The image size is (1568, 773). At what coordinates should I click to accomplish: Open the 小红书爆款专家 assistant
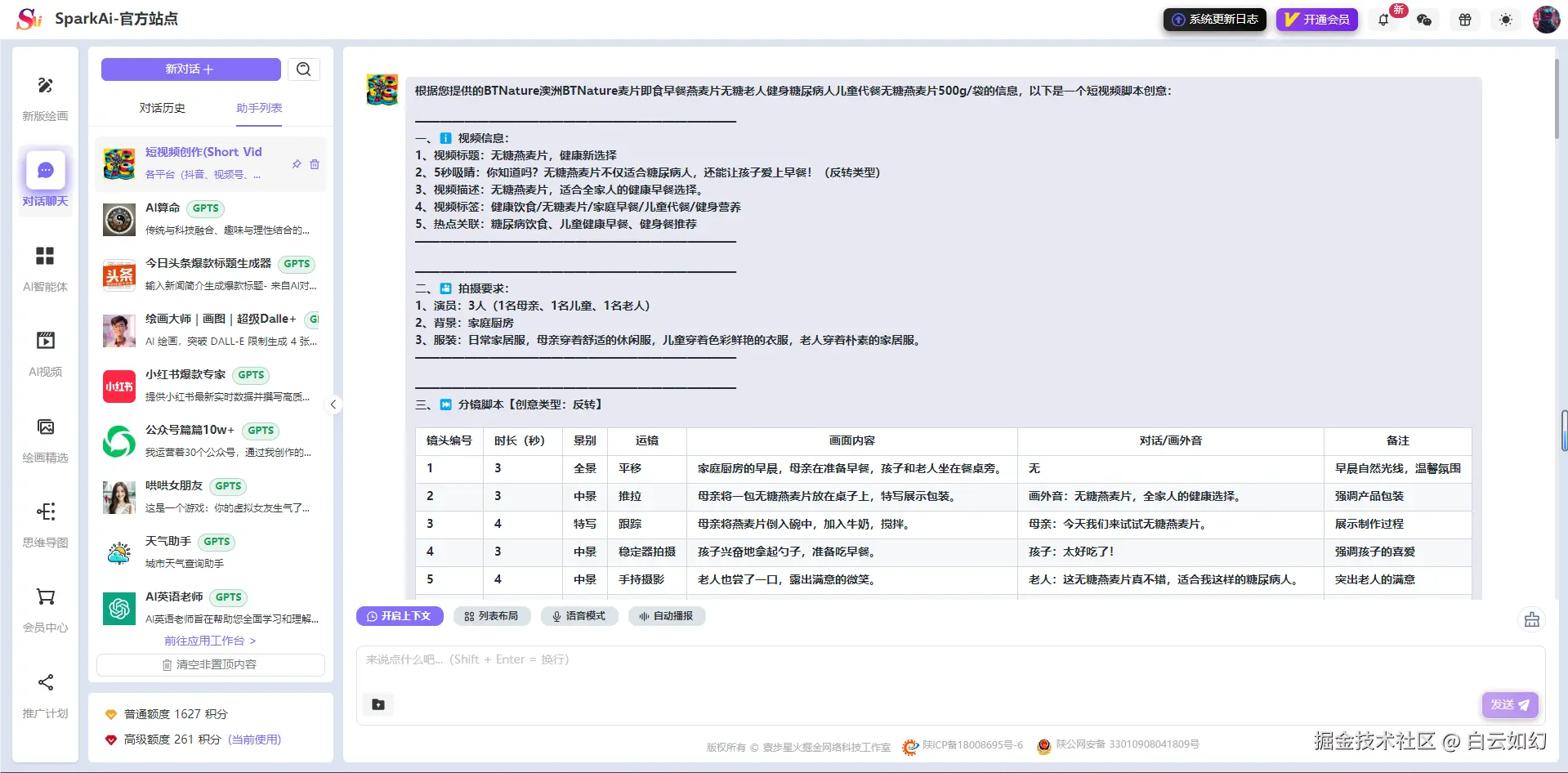211,386
